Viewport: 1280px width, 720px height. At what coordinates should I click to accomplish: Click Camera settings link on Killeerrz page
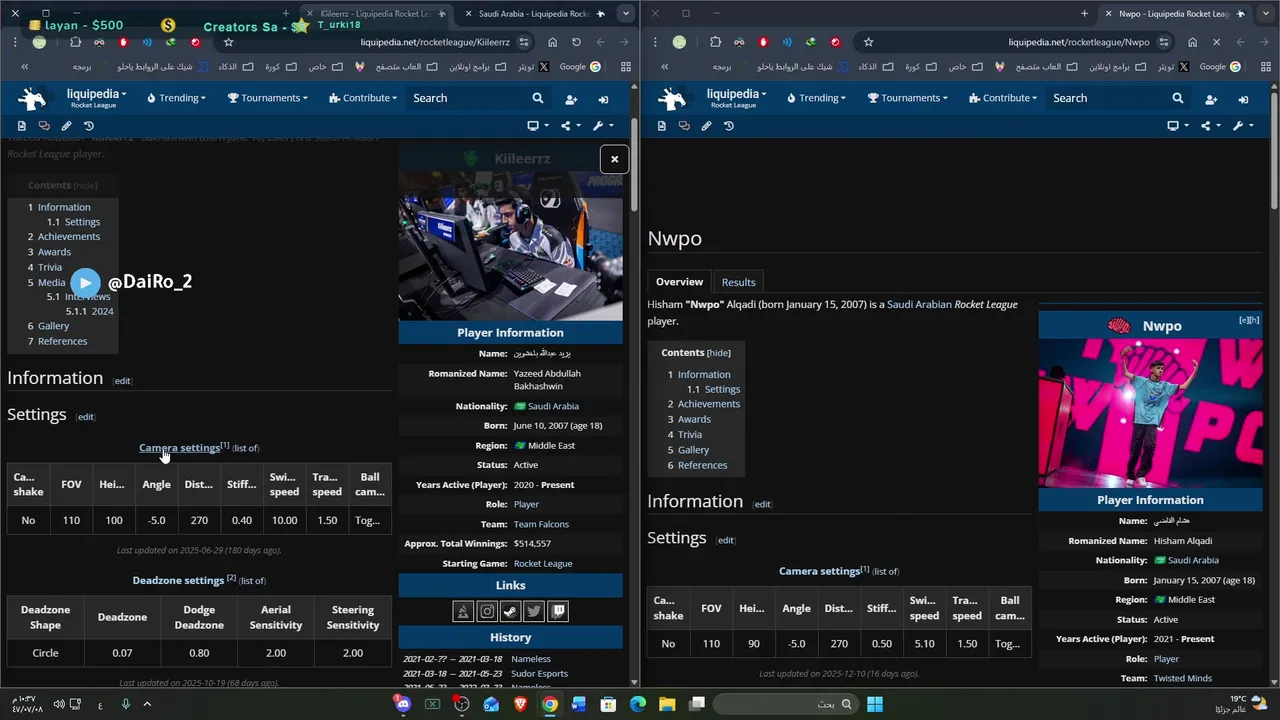[x=179, y=448]
